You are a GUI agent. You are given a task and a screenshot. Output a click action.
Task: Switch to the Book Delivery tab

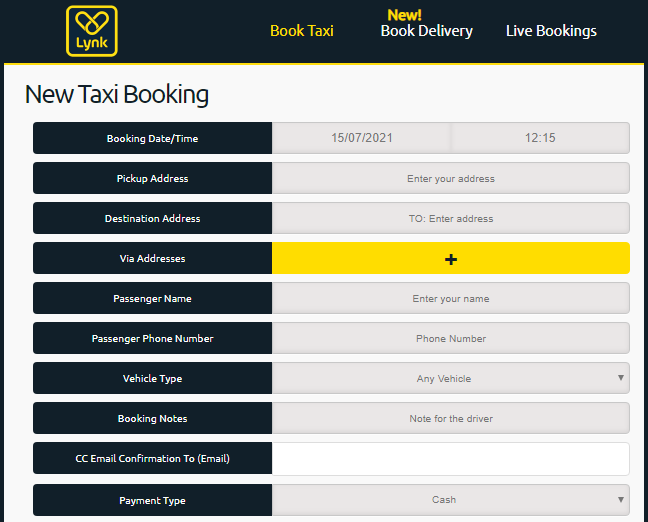[x=426, y=31]
